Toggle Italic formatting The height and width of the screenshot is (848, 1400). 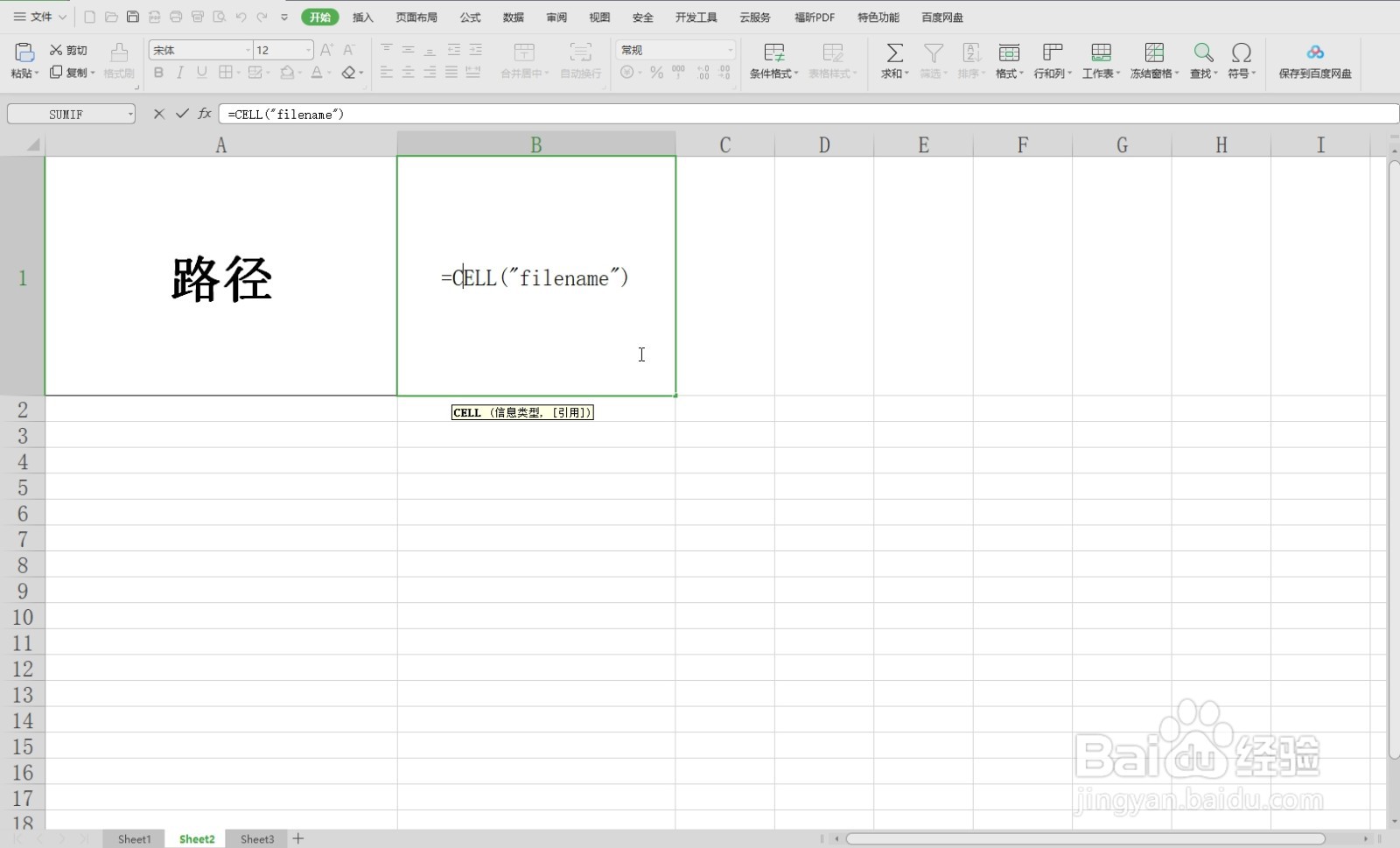point(180,73)
